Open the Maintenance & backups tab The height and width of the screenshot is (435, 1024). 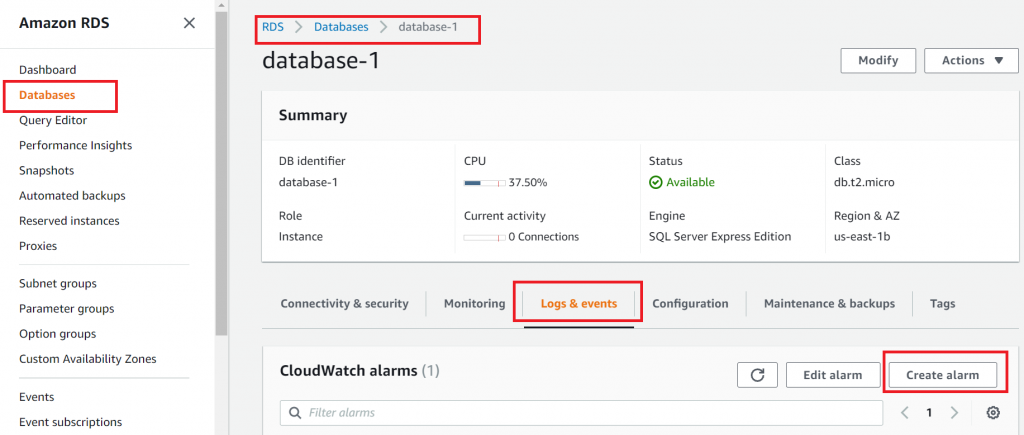click(x=829, y=304)
